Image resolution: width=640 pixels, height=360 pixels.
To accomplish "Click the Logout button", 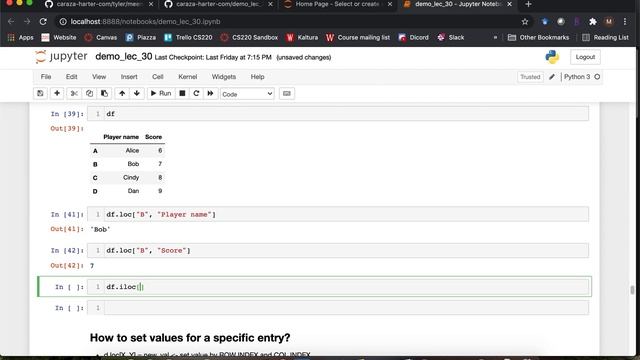I will coord(585,57).
